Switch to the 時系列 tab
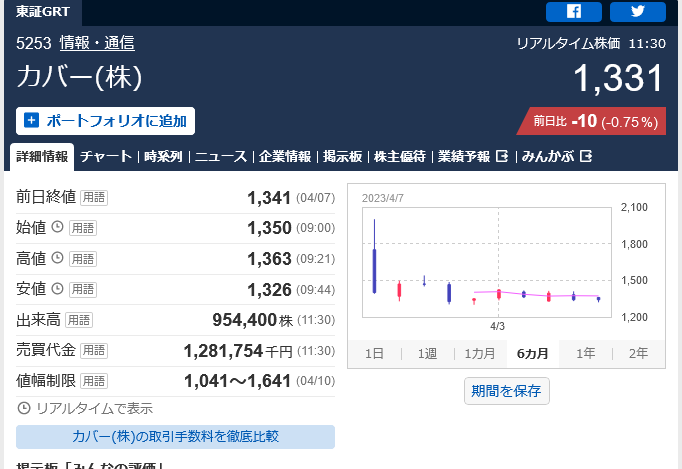The image size is (682, 469). 163,156
